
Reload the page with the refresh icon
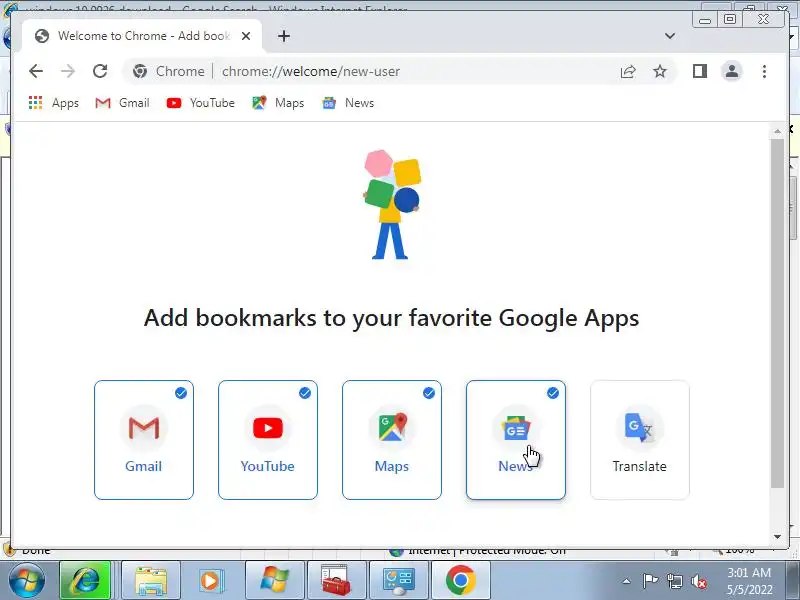tap(100, 71)
